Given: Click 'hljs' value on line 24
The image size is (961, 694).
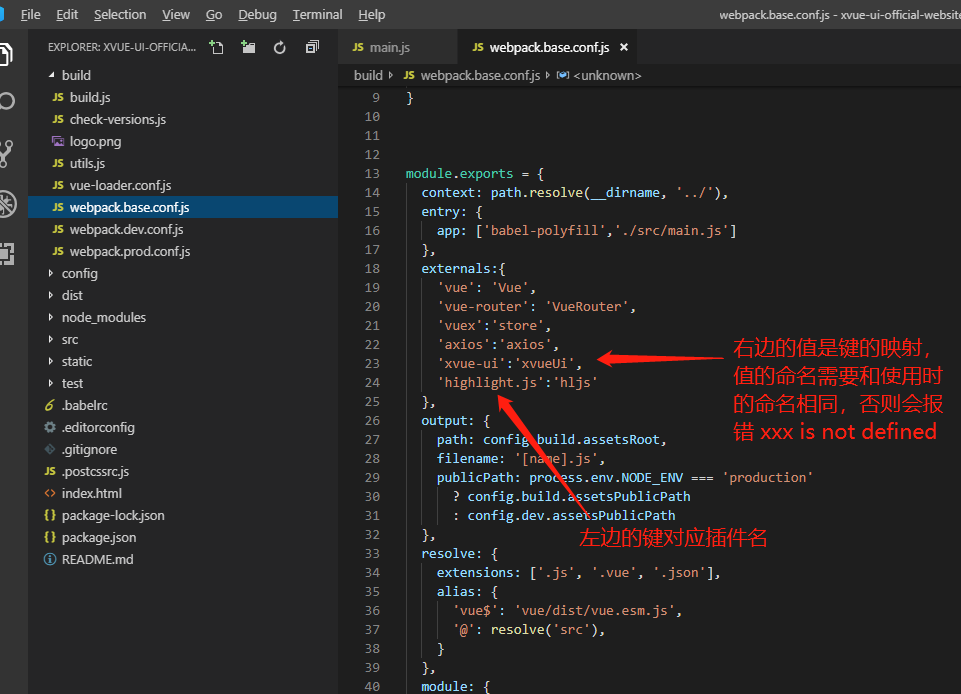Looking at the screenshot, I should [x=575, y=383].
